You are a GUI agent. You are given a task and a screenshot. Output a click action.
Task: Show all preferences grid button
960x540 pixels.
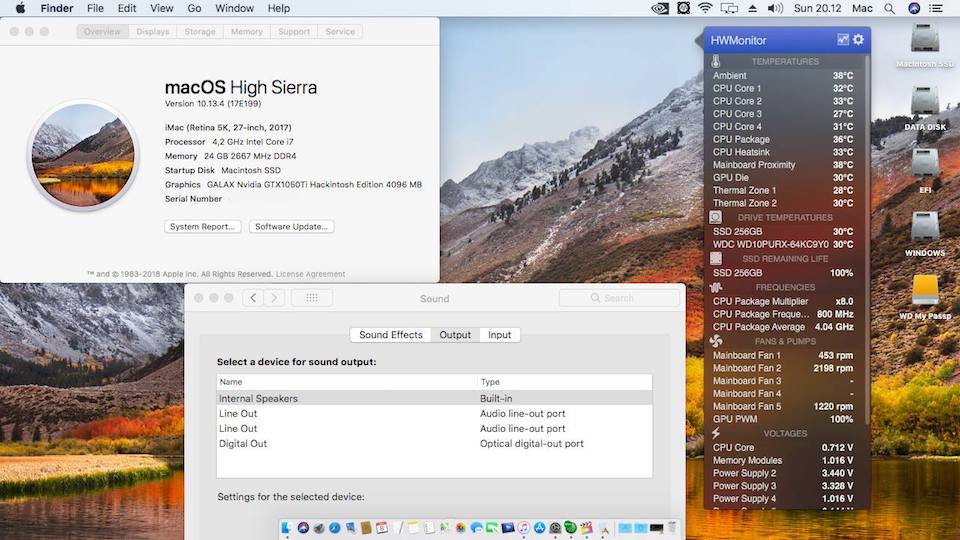click(x=312, y=298)
